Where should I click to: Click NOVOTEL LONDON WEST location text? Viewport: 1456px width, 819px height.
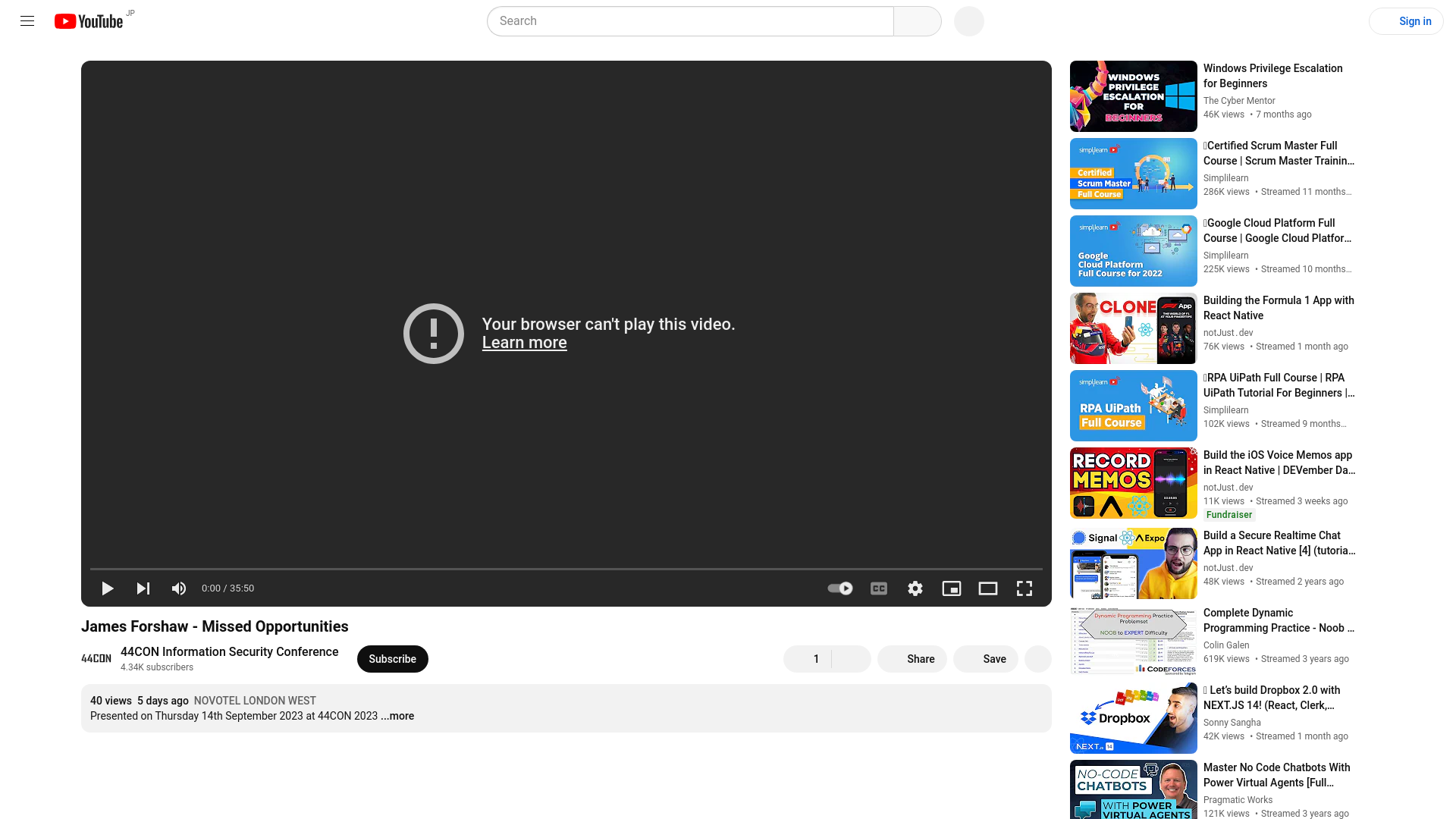pyautogui.click(x=255, y=701)
